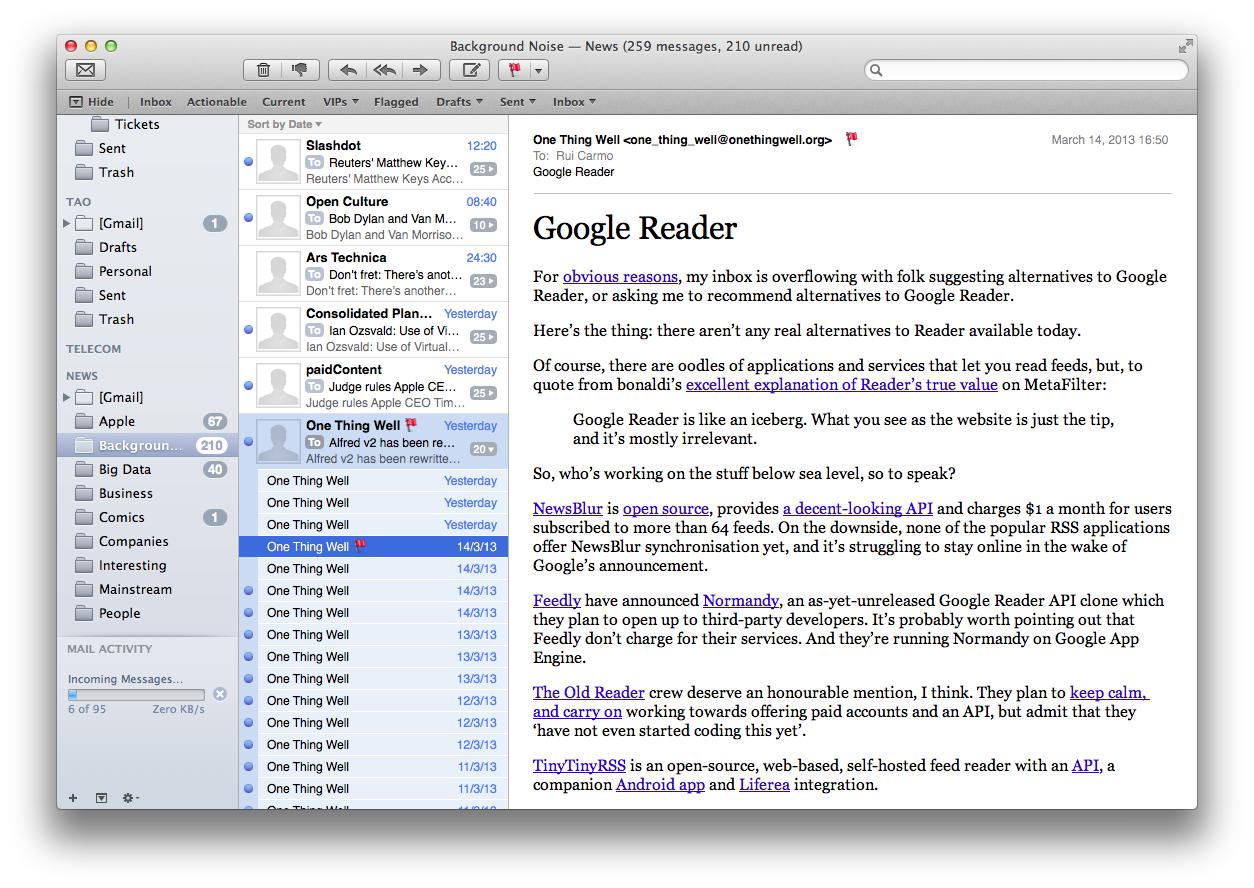The height and width of the screenshot is (888, 1254).
Task: Select the Tickets folder
Action: [x=137, y=124]
